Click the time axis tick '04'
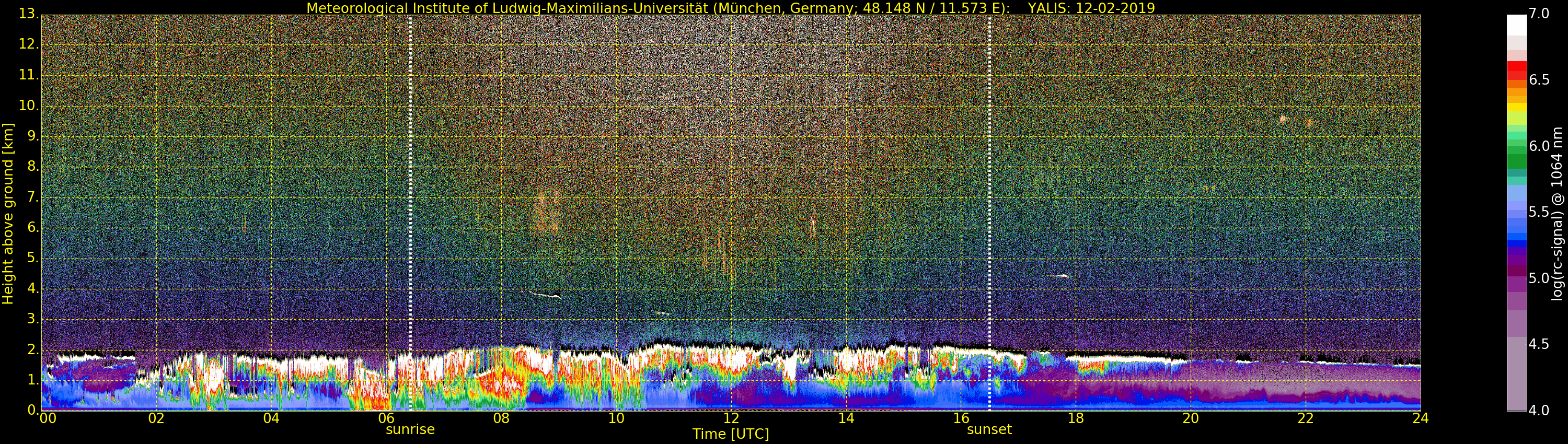 pos(271,418)
